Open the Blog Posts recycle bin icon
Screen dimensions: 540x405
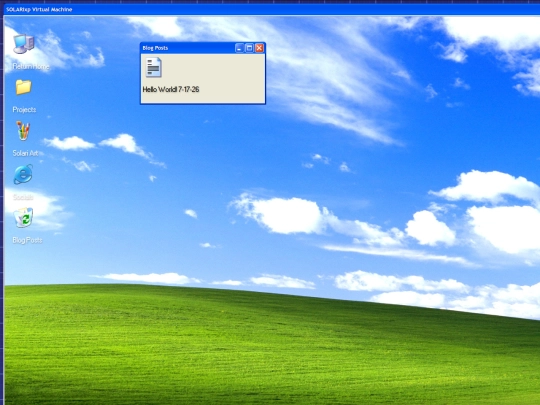23,218
